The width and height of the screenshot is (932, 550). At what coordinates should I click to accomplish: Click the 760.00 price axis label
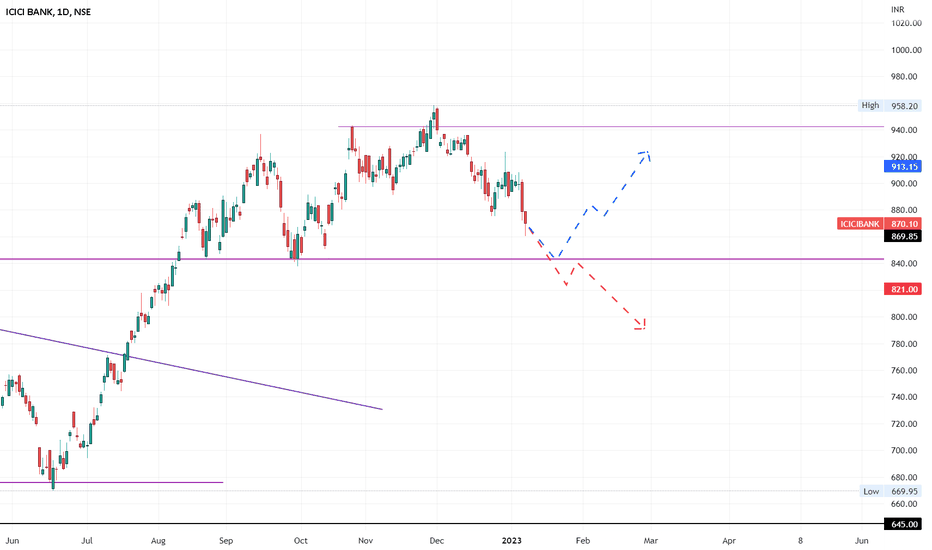tap(906, 370)
